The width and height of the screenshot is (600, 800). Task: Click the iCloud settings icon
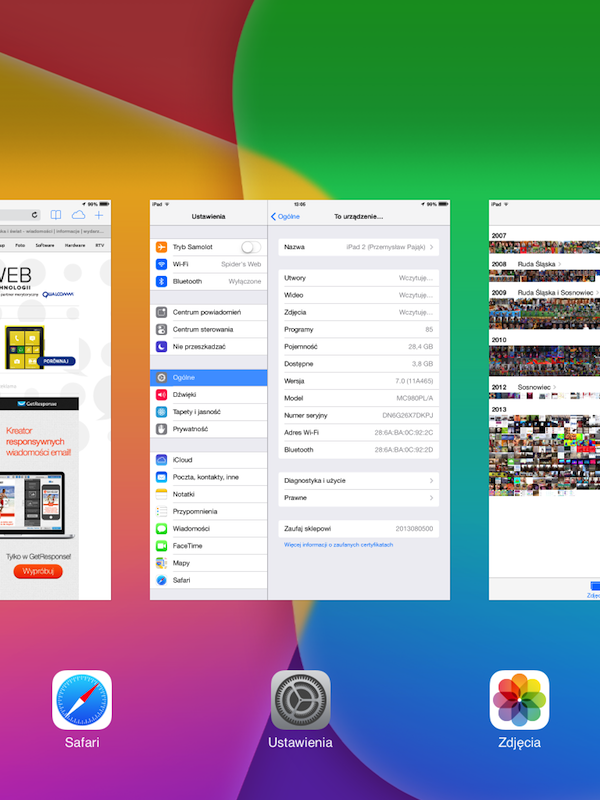tap(161, 460)
